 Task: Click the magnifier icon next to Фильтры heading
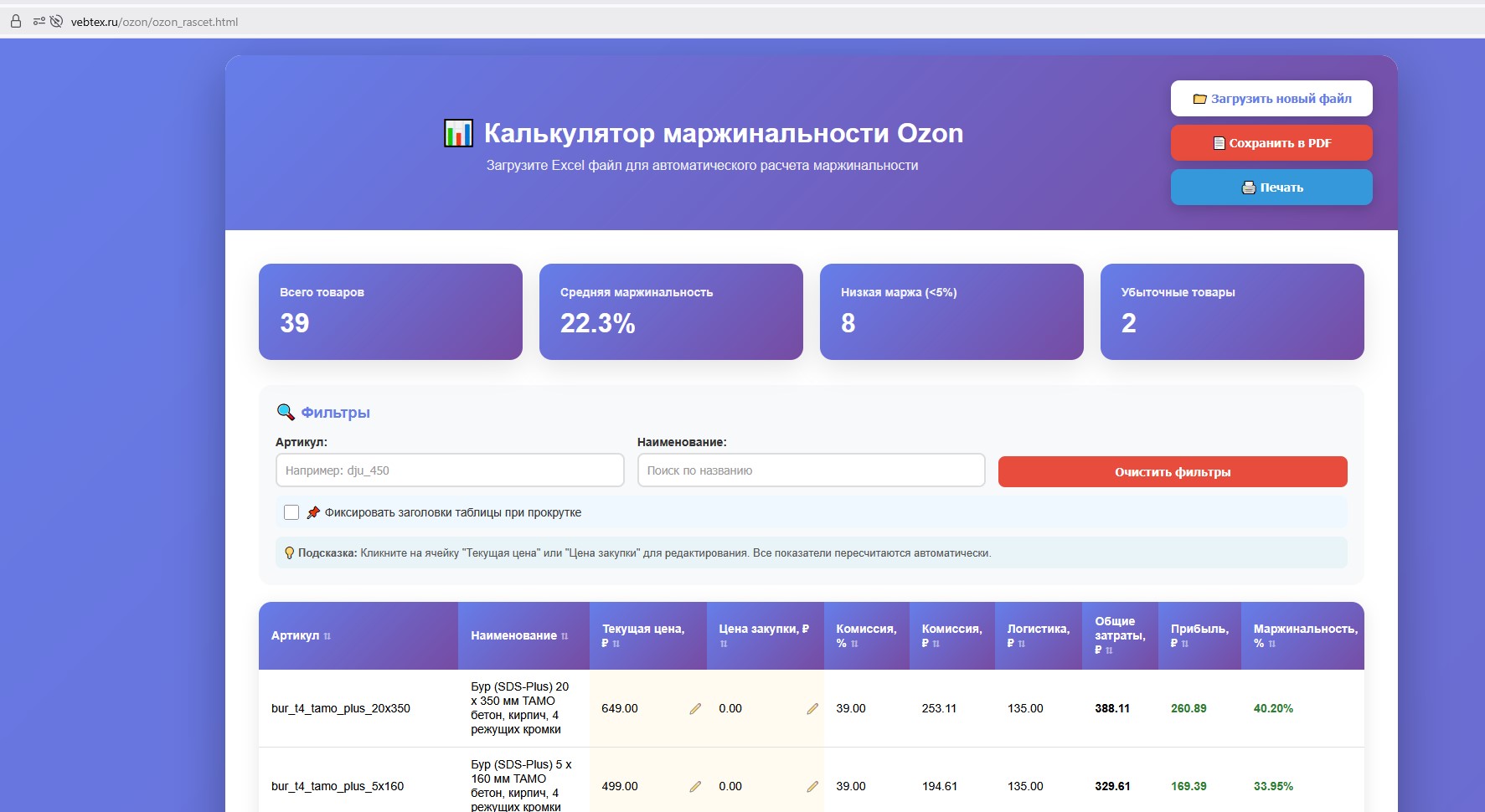(x=285, y=411)
